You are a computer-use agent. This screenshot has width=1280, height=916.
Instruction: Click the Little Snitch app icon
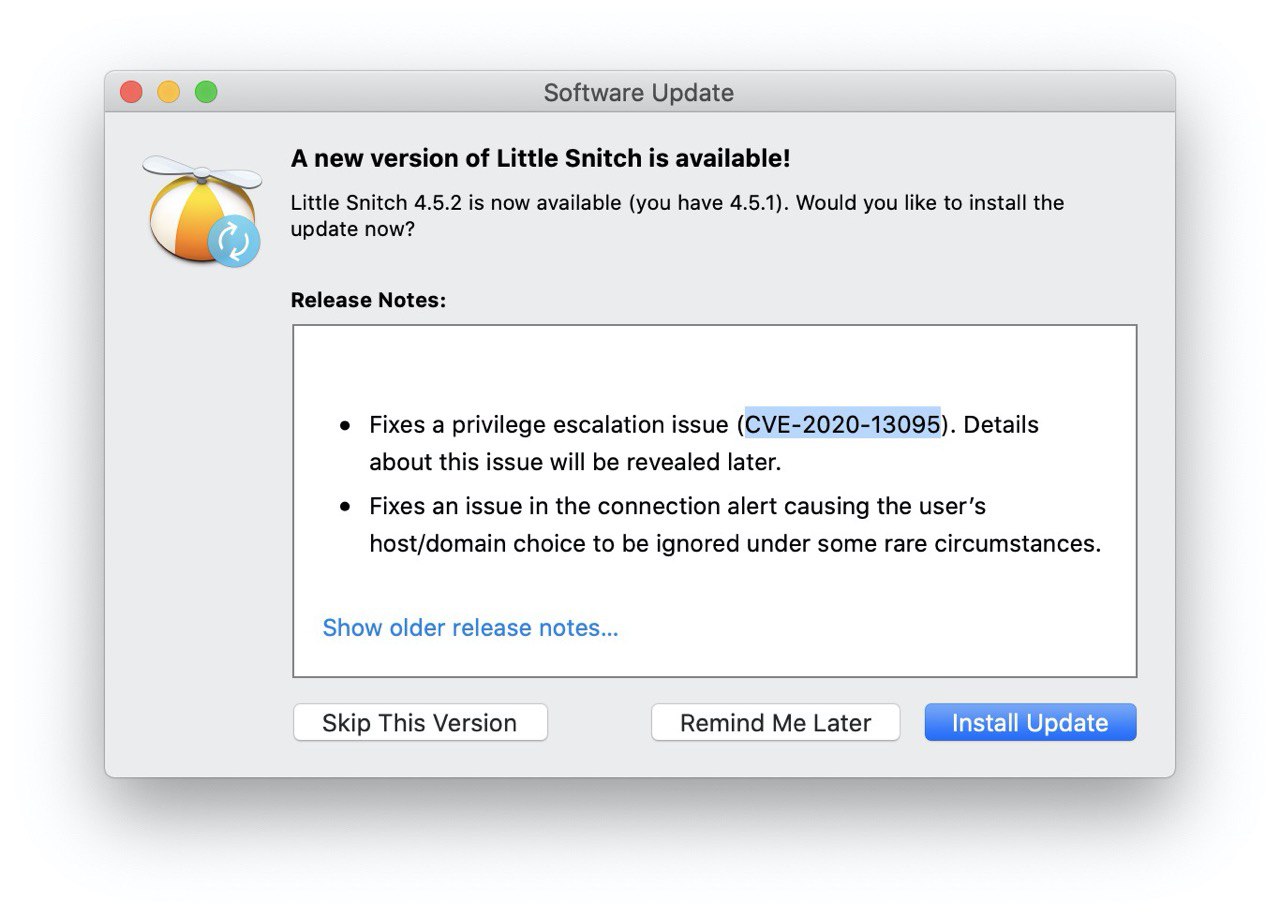(x=203, y=210)
